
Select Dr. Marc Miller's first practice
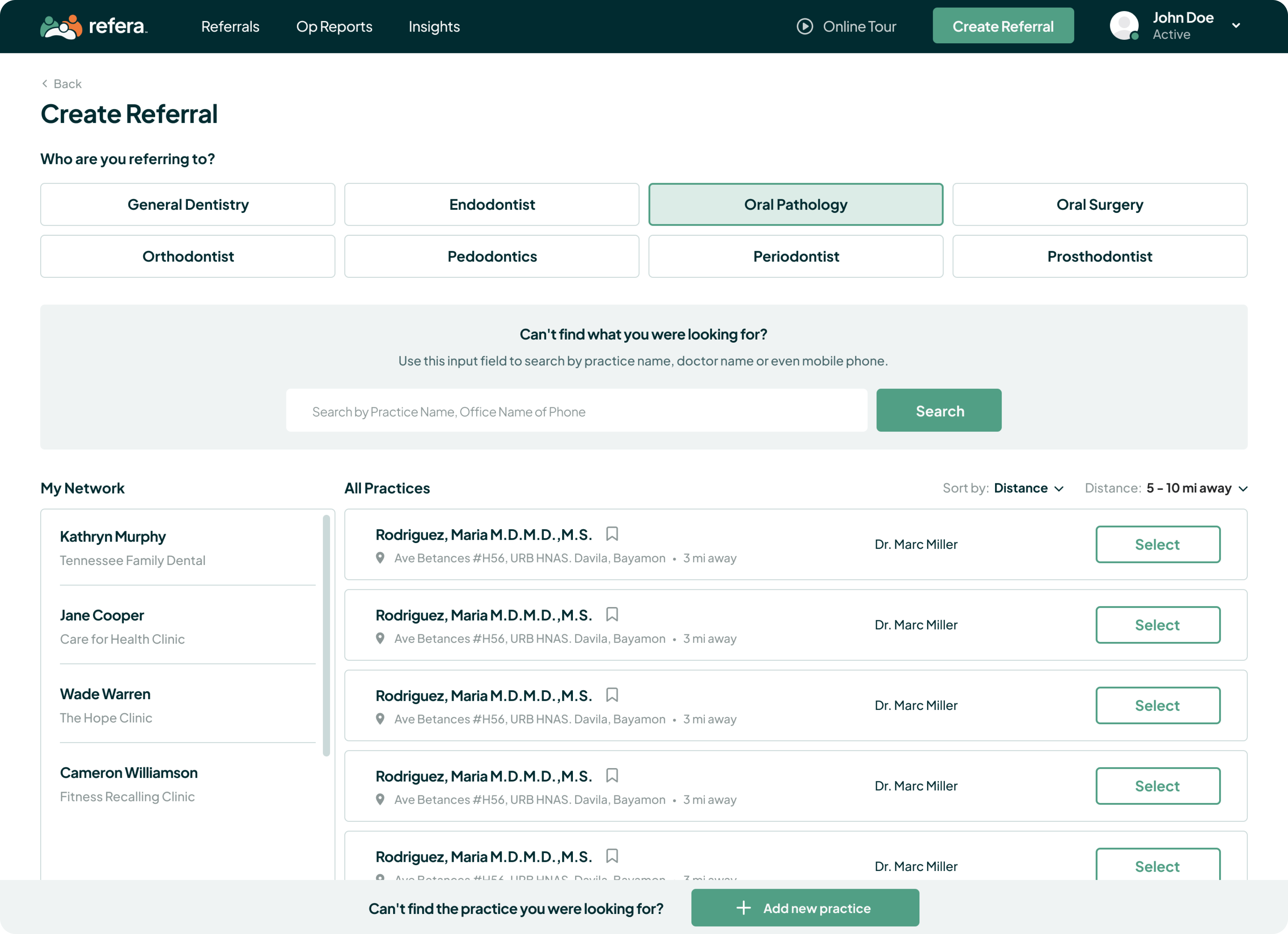(1158, 544)
